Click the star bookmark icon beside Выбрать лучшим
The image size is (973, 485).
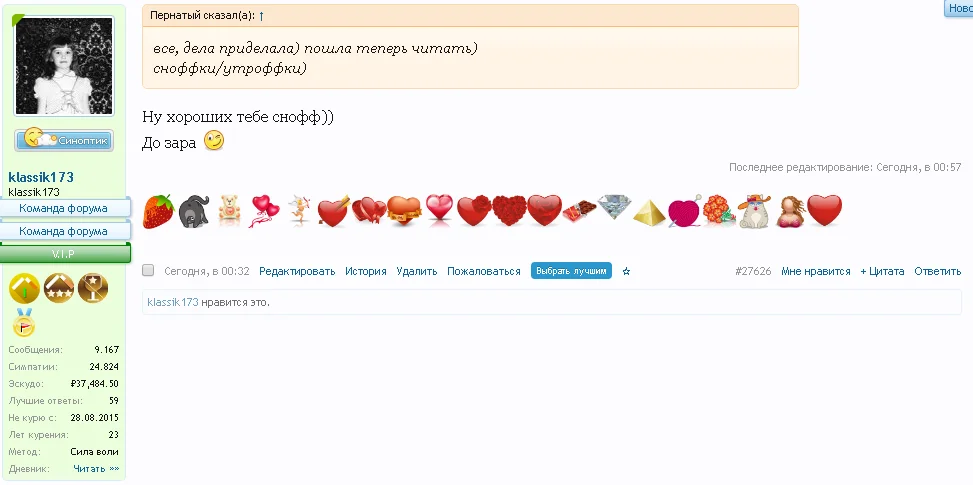point(626,271)
